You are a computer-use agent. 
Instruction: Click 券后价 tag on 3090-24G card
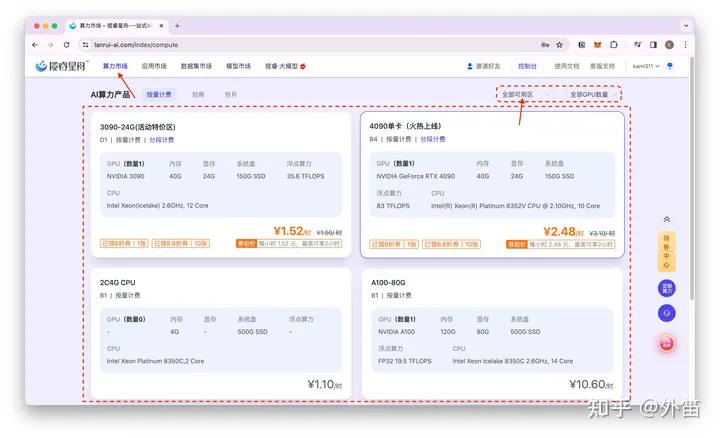click(246, 243)
